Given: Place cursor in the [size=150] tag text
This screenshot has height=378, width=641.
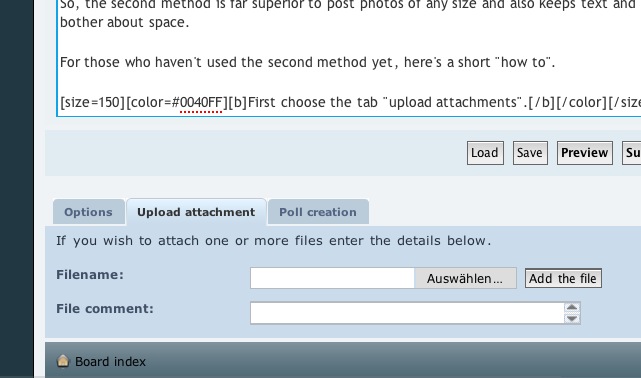Looking at the screenshot, I should [92, 102].
